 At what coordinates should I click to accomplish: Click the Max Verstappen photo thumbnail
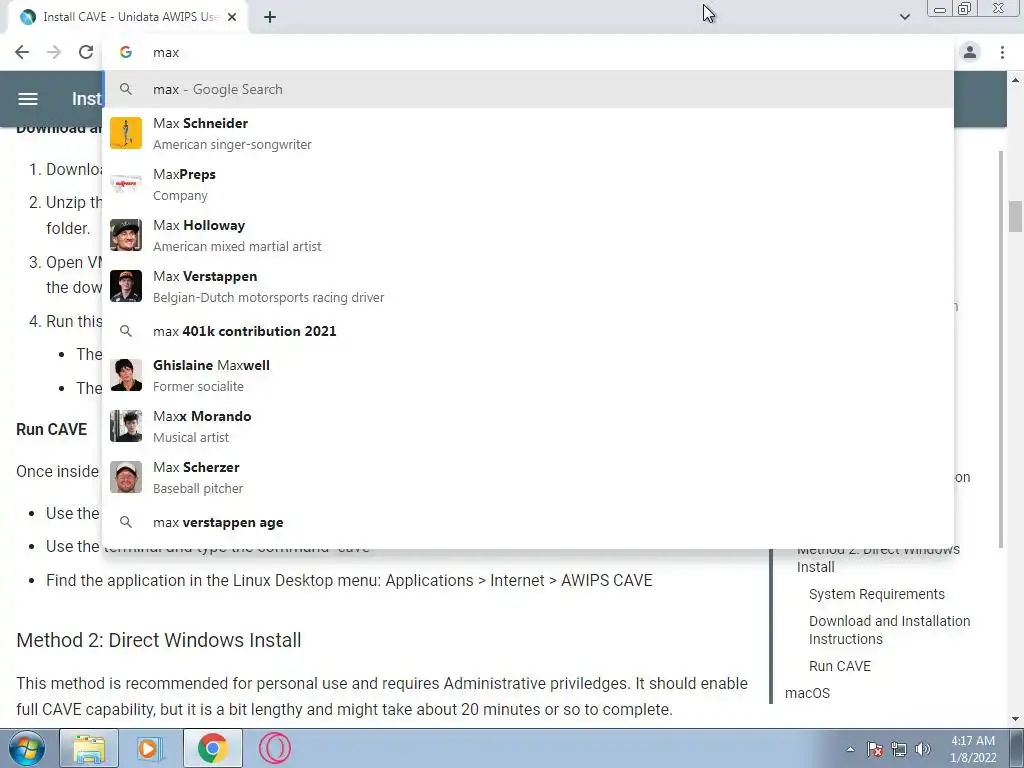tap(126, 286)
